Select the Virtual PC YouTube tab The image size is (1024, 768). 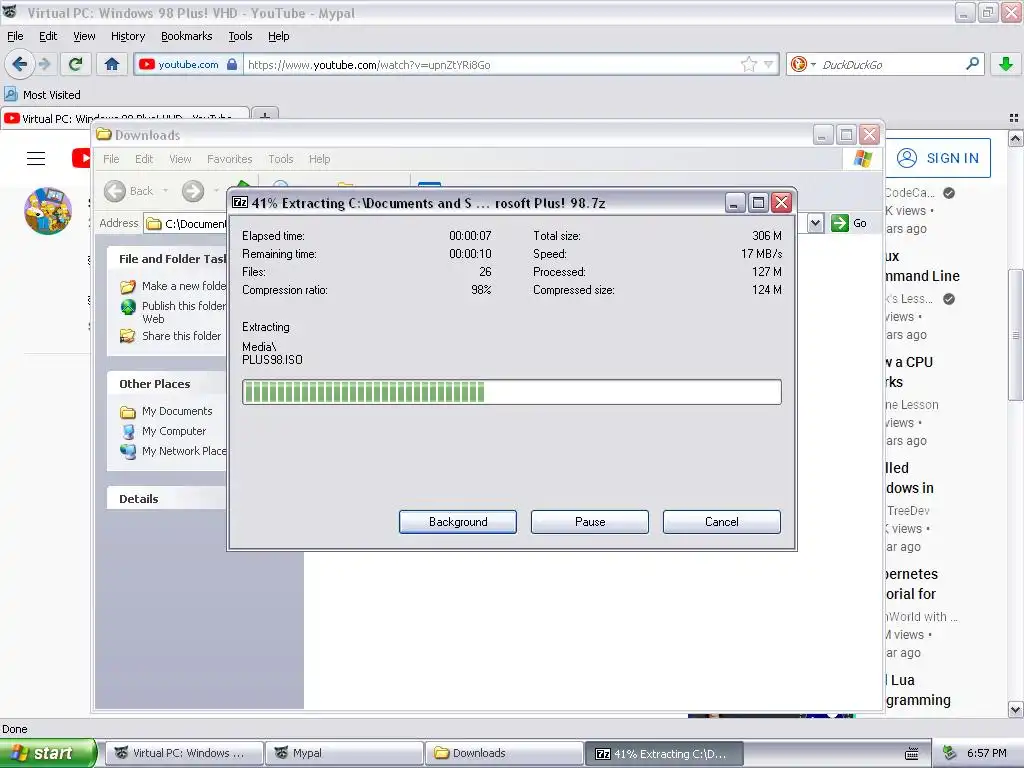[125, 116]
